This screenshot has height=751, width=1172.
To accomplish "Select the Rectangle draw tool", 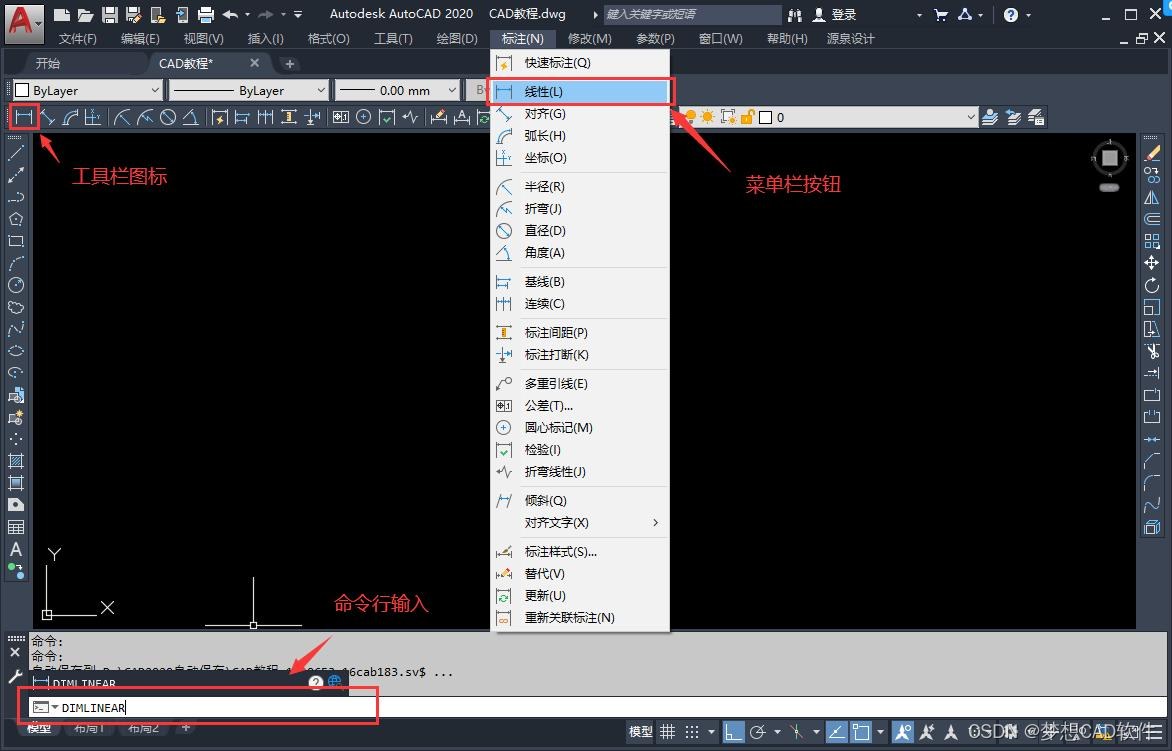I will click(16, 241).
